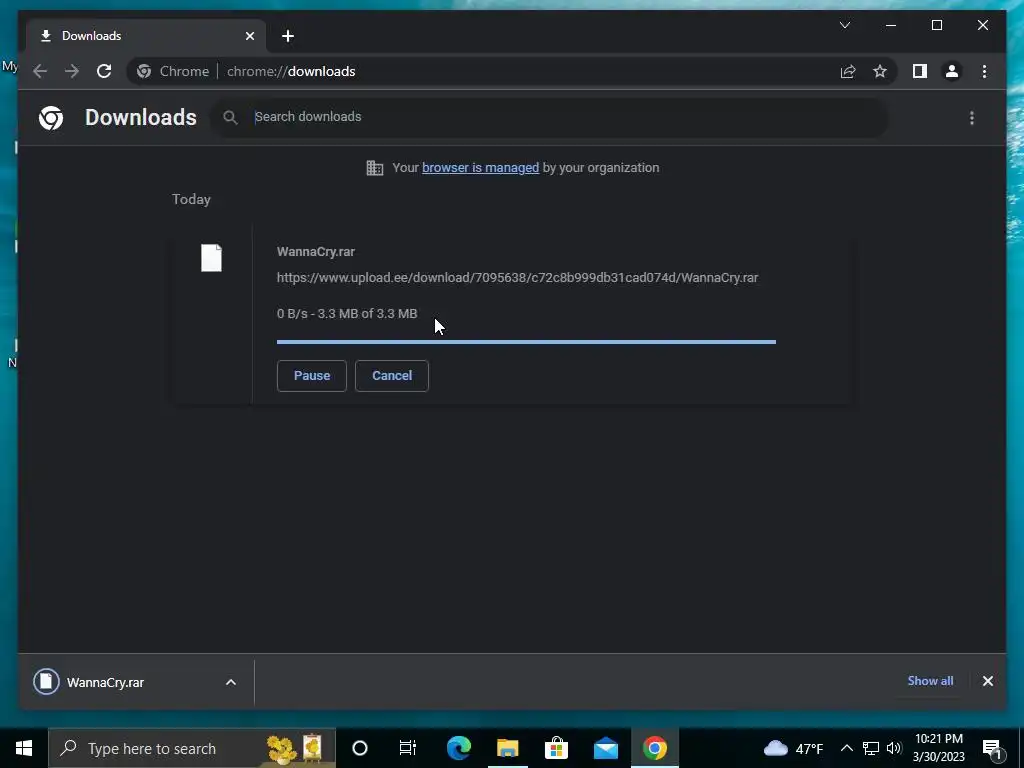This screenshot has height=768, width=1024.
Task: Open Chrome's three-dot main menu
Action: (984, 71)
